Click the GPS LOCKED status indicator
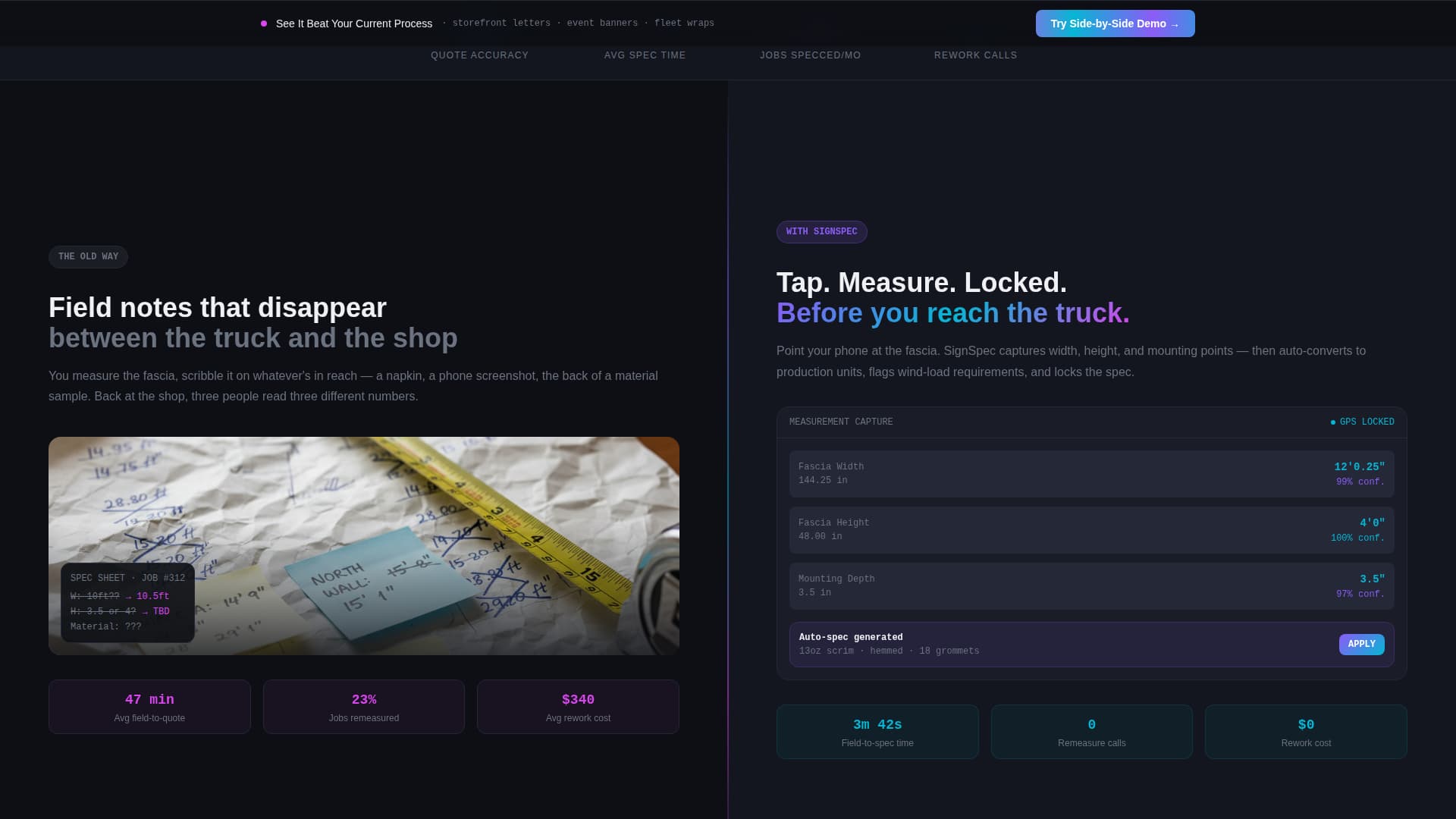This screenshot has width=1456, height=819. (1363, 422)
